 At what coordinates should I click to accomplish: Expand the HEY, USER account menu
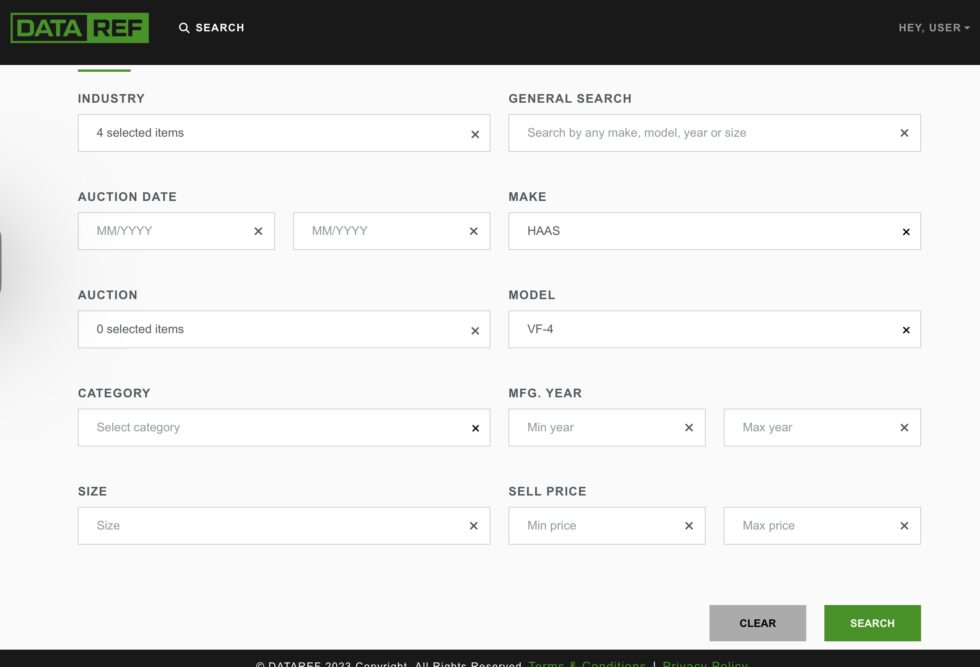(931, 27)
